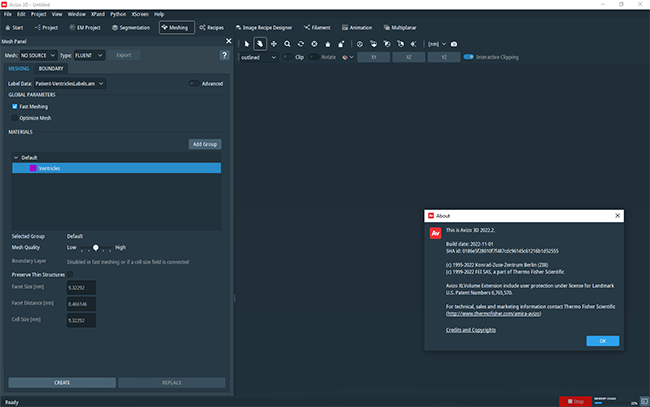Open the Credits and Copyrights link
The width and height of the screenshot is (650, 407).
pos(471,330)
